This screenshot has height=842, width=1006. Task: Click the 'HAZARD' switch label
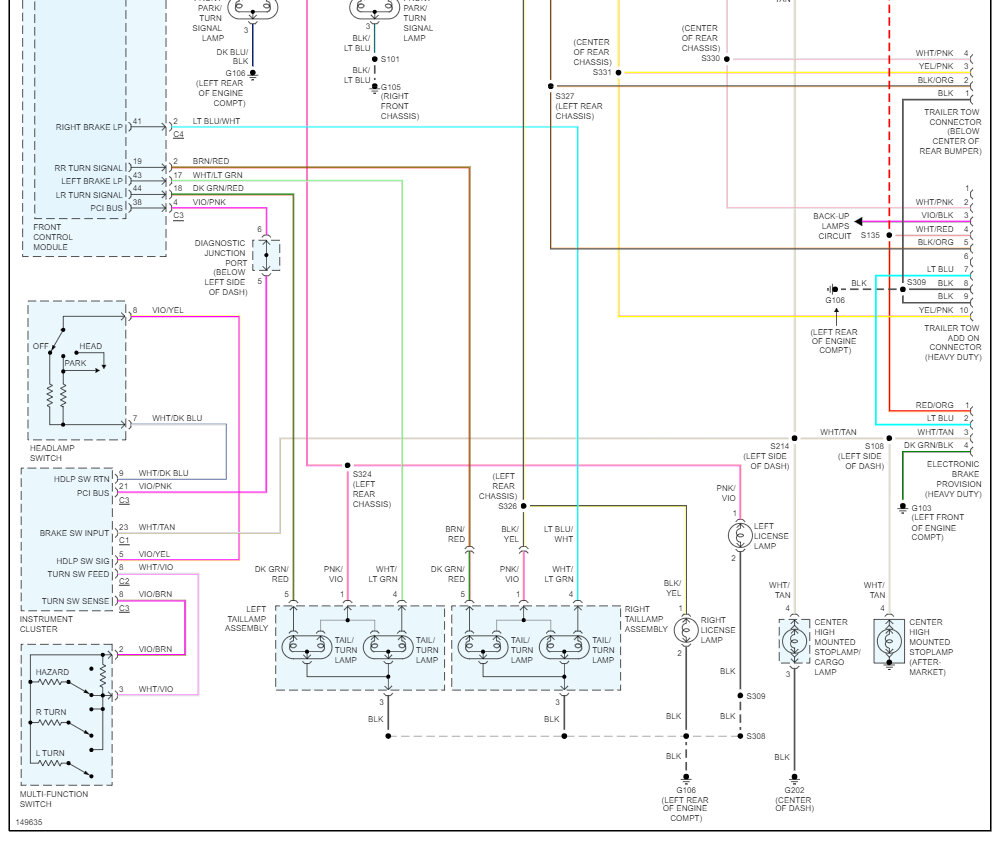[x=52, y=672]
